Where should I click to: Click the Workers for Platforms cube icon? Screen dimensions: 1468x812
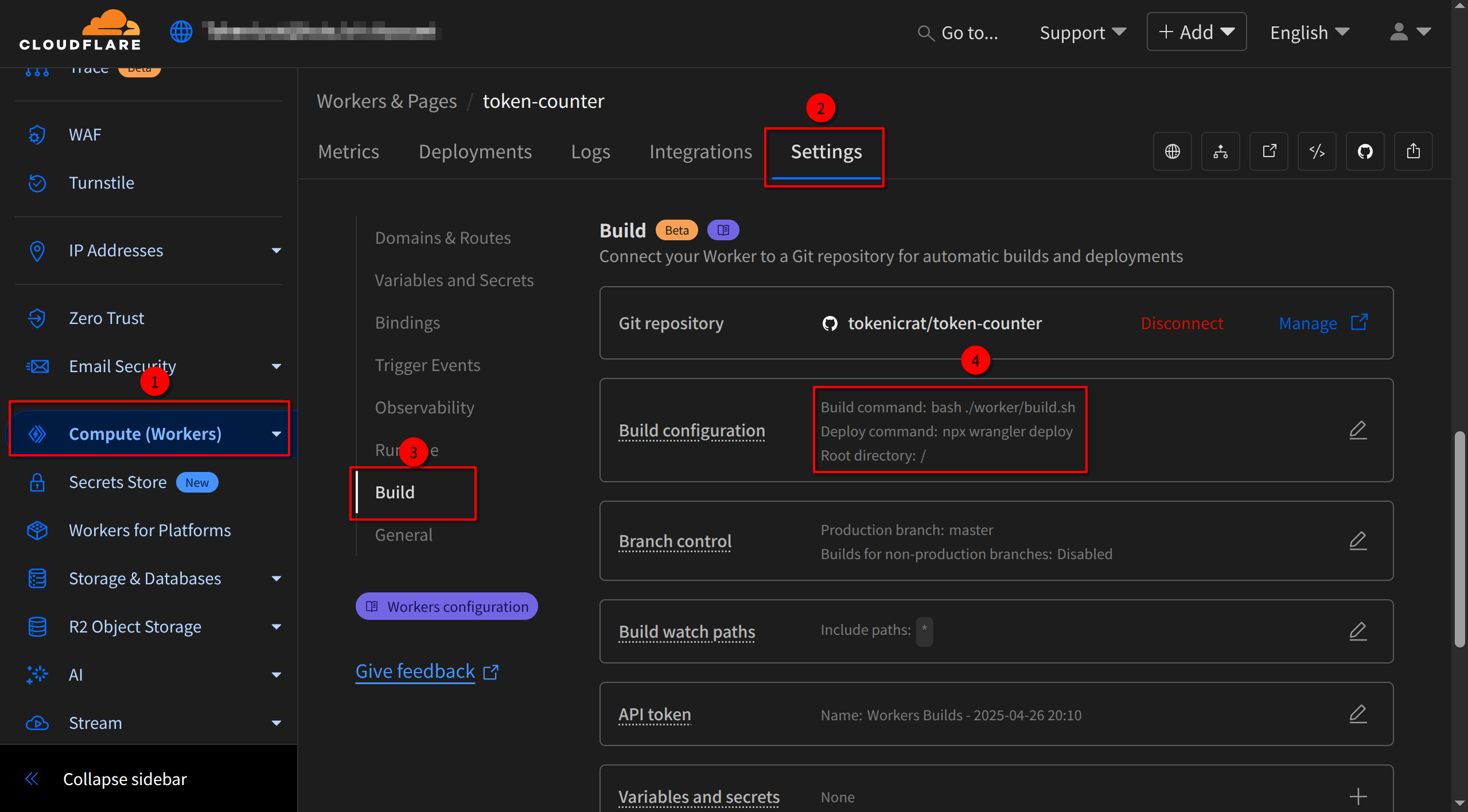click(x=37, y=530)
